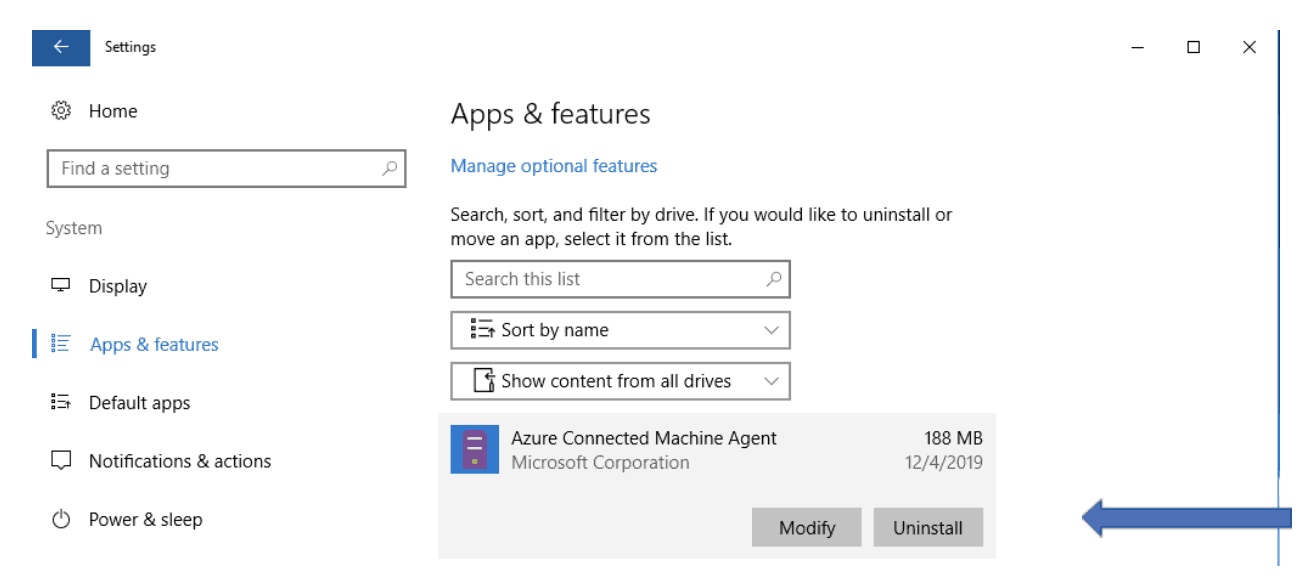Image resolution: width=1308 pixels, height=580 pixels.
Task: Click the sort icon beside Sort by name
Action: (483, 330)
